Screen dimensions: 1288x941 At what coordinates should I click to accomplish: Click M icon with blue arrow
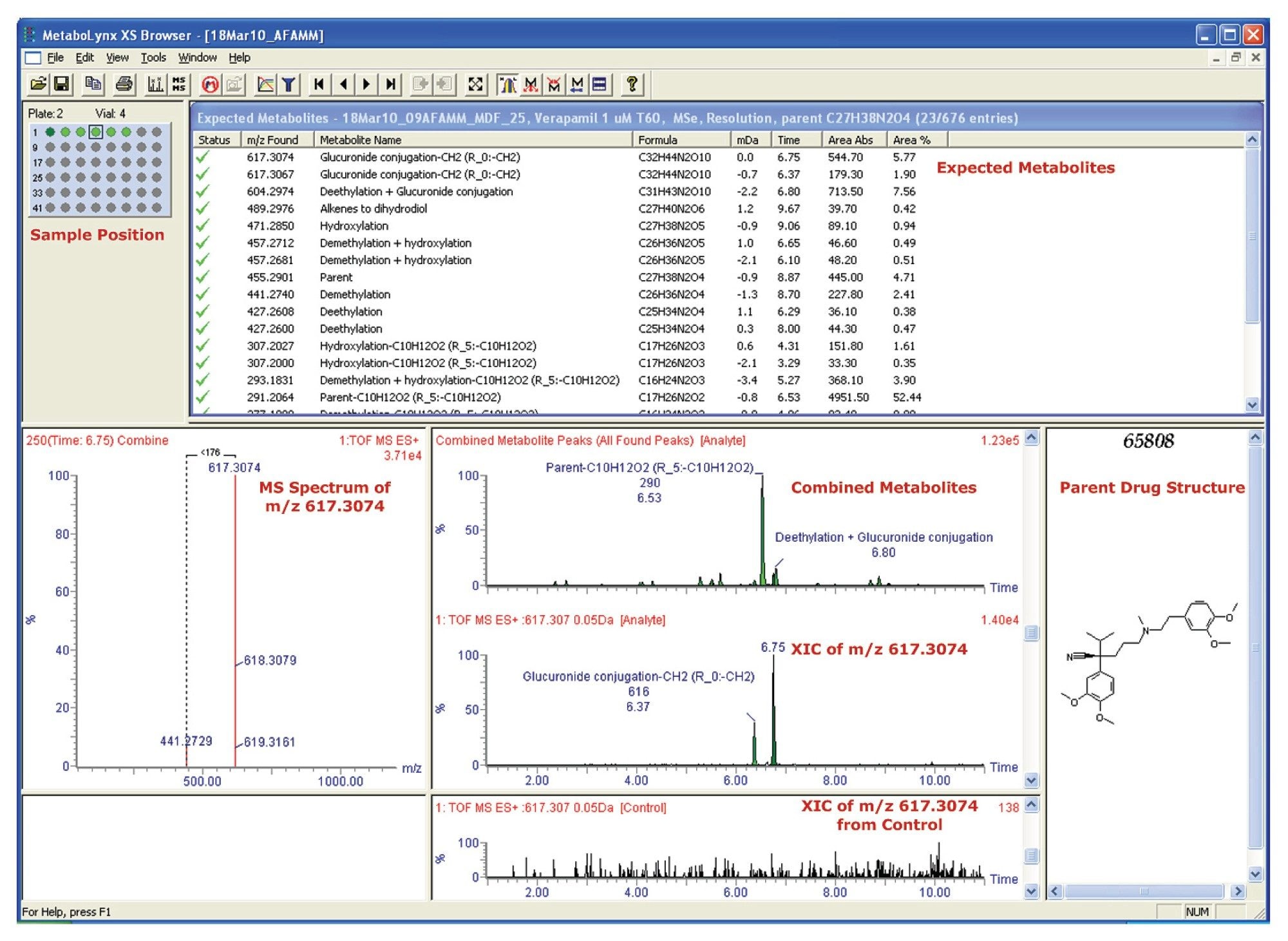tap(577, 84)
